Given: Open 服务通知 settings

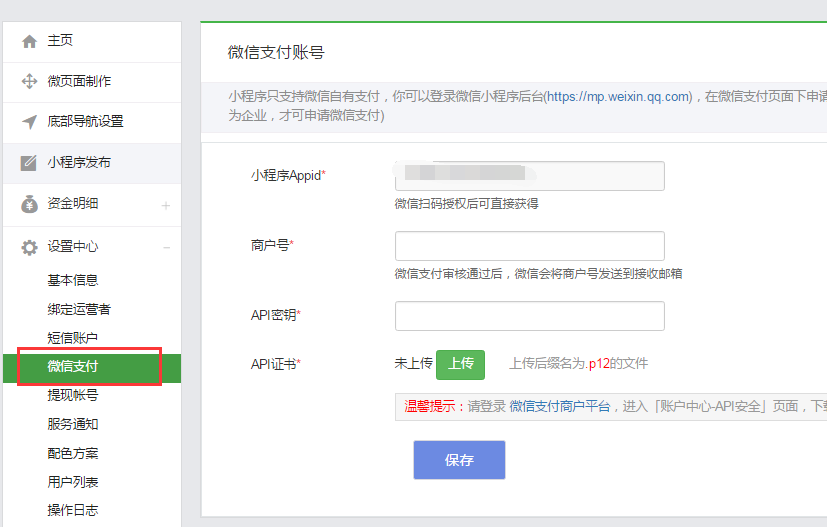Looking at the screenshot, I should 73,424.
